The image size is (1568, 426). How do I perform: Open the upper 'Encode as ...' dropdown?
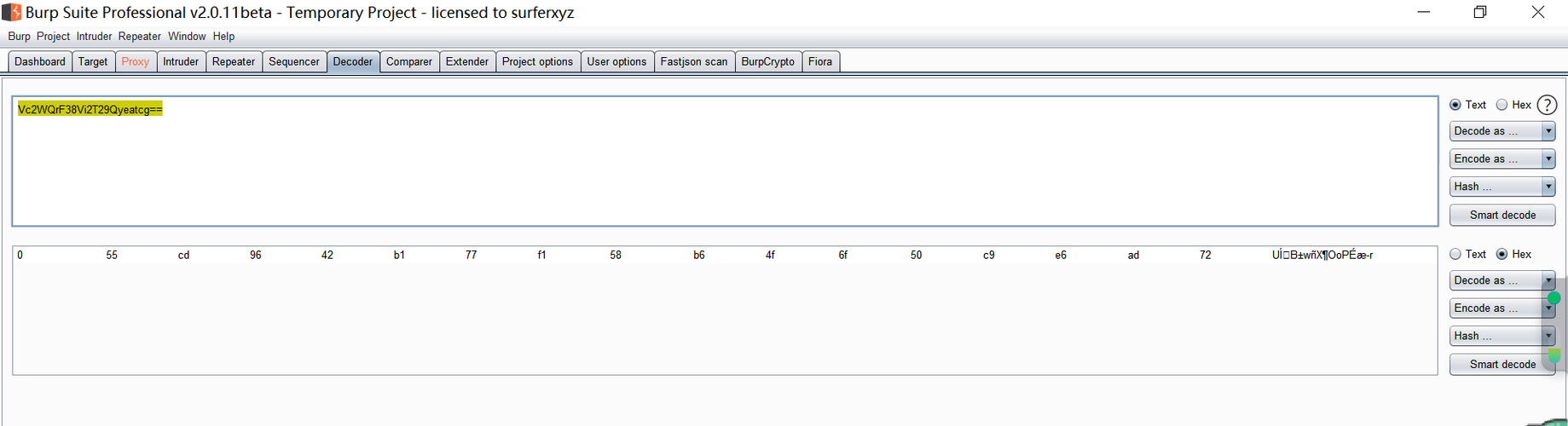coord(1502,159)
